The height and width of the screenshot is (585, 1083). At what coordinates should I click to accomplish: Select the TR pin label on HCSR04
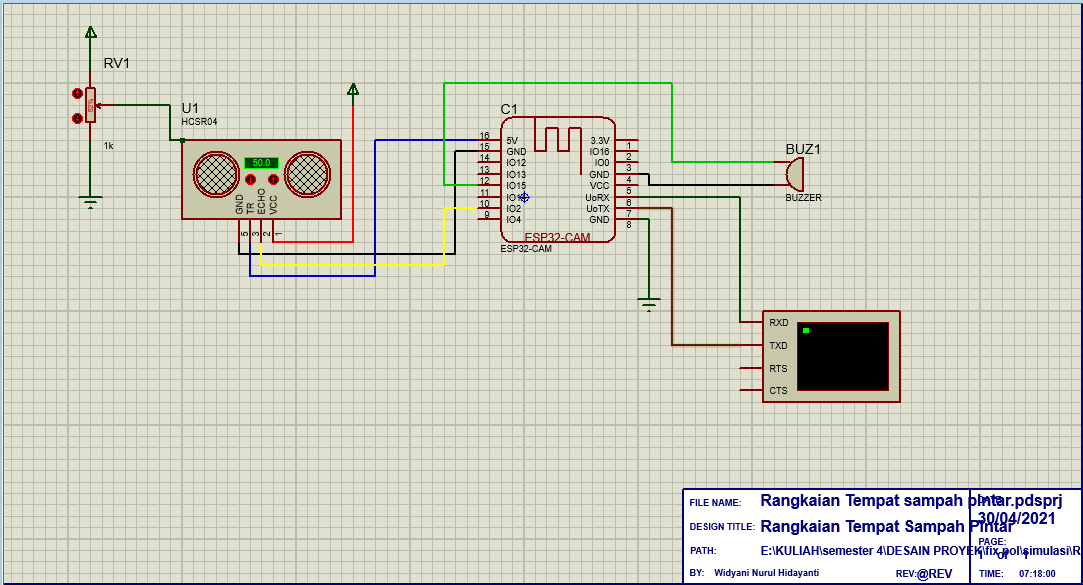tap(251, 208)
